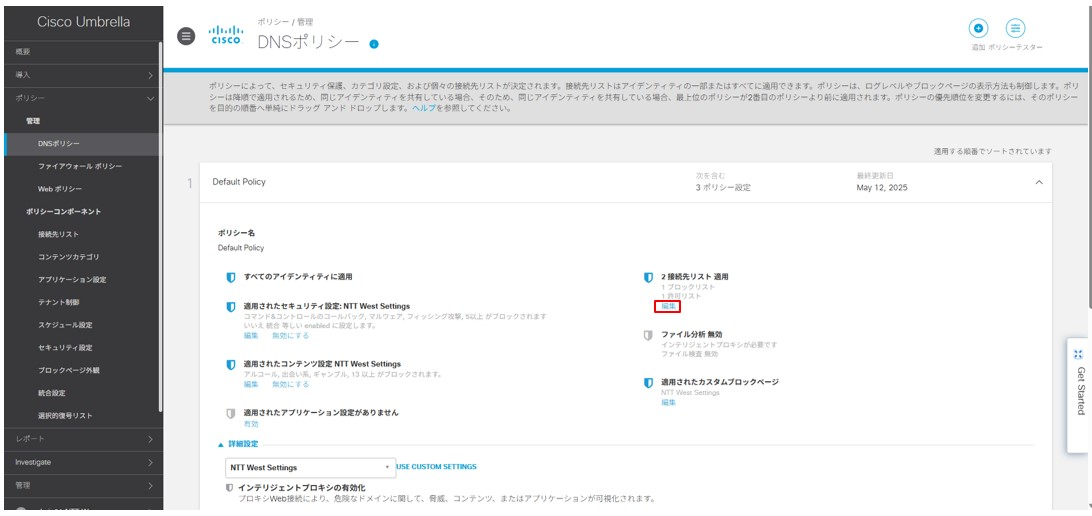Click the shield icon beside インテリジェントプロキシの有効化
Image resolution: width=1092 pixels, height=516 pixels.
click(x=230, y=488)
